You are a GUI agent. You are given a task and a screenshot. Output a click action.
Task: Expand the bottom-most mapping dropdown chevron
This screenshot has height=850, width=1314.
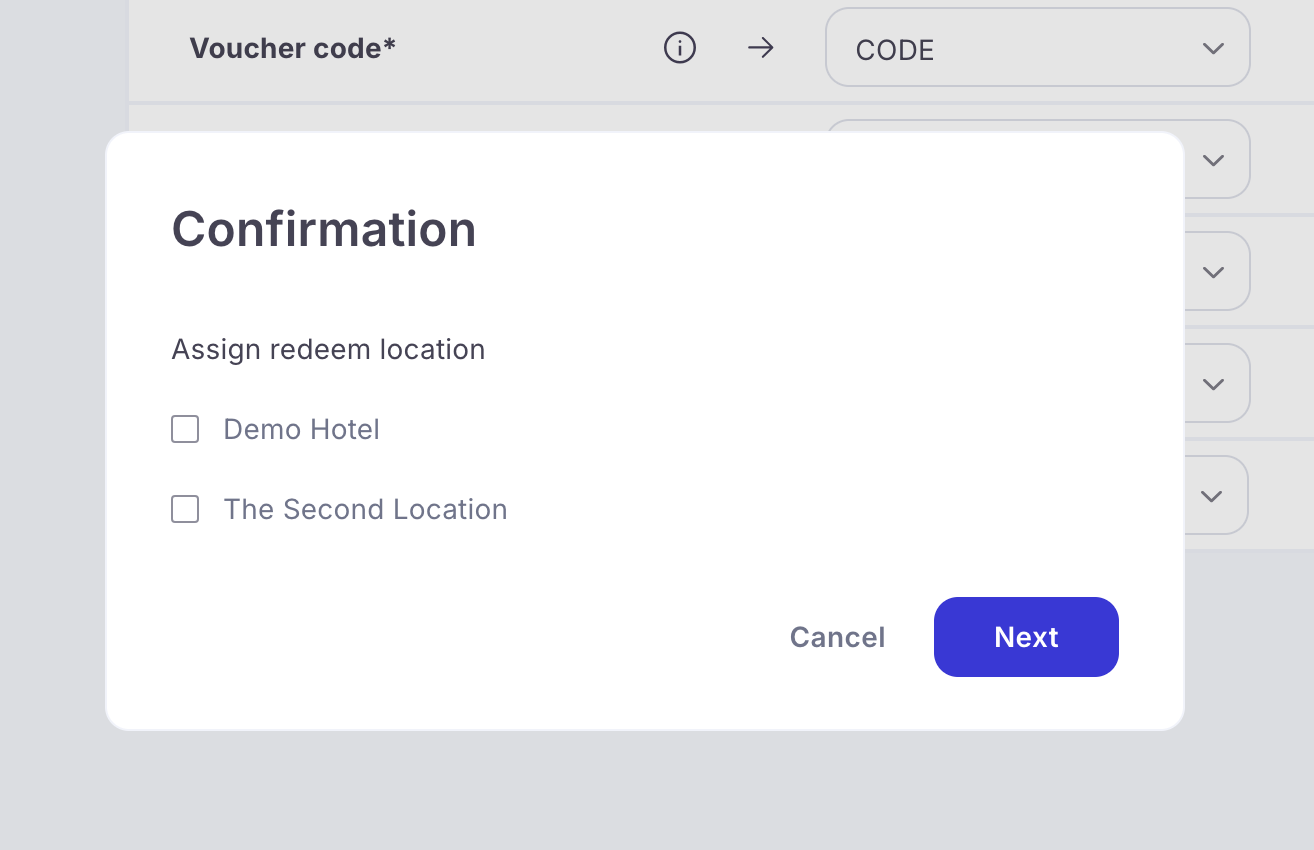1211,496
